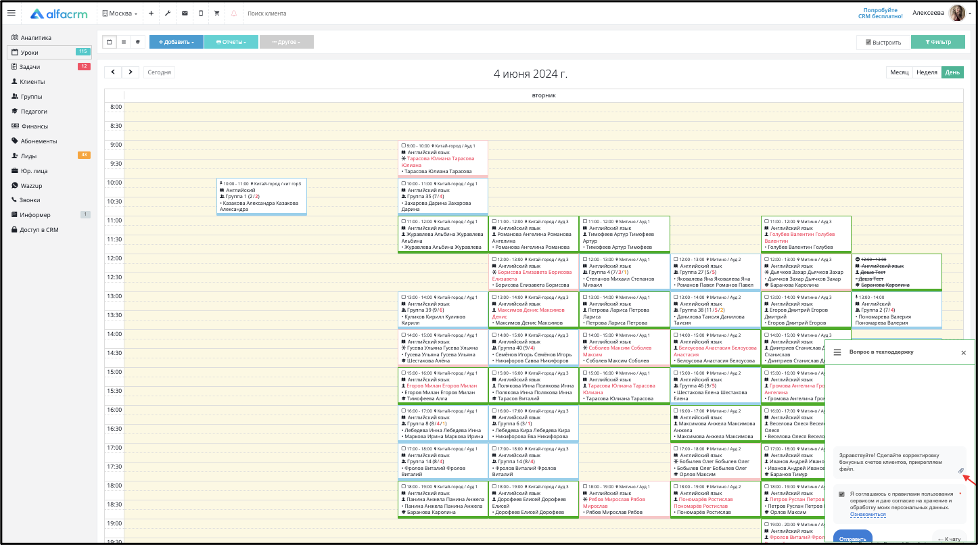
Task: Open the Другое dropdown button
Action: [x=287, y=42]
